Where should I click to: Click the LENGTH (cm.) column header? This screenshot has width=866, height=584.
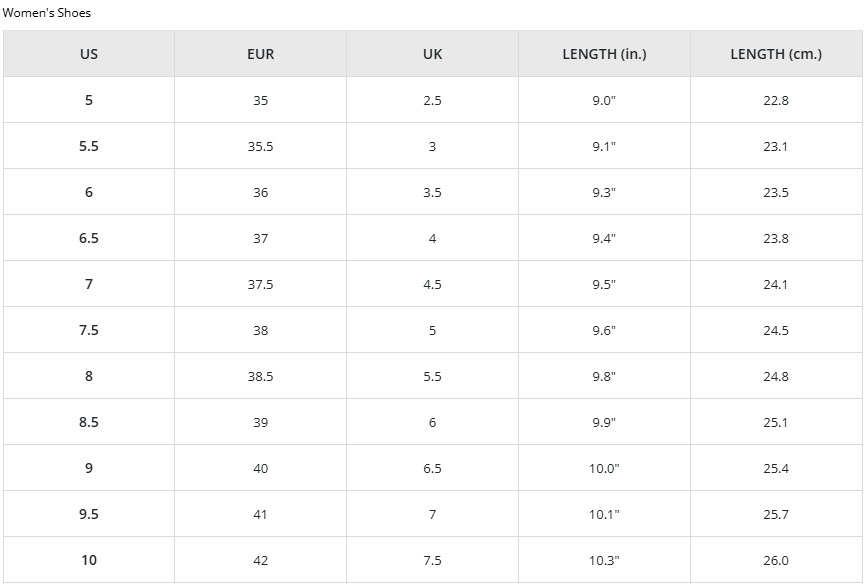(776, 54)
